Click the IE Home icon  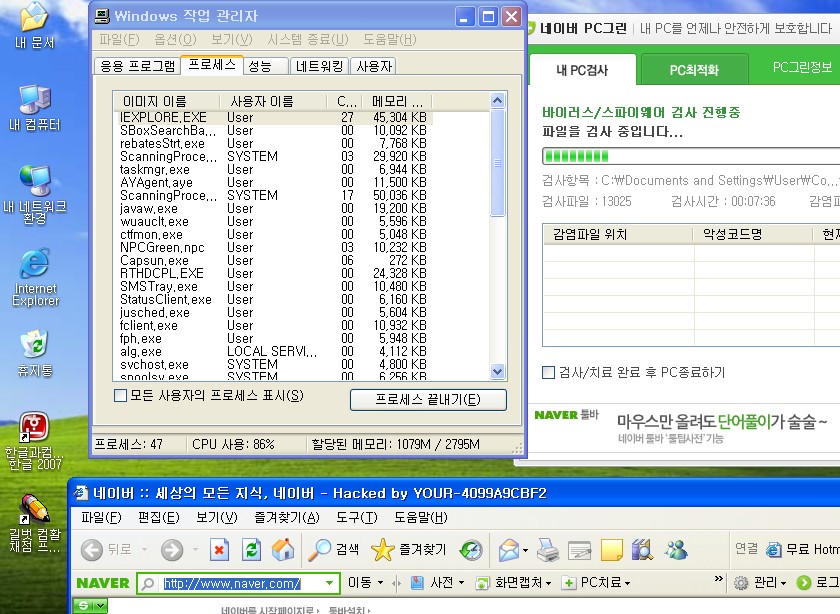283,550
